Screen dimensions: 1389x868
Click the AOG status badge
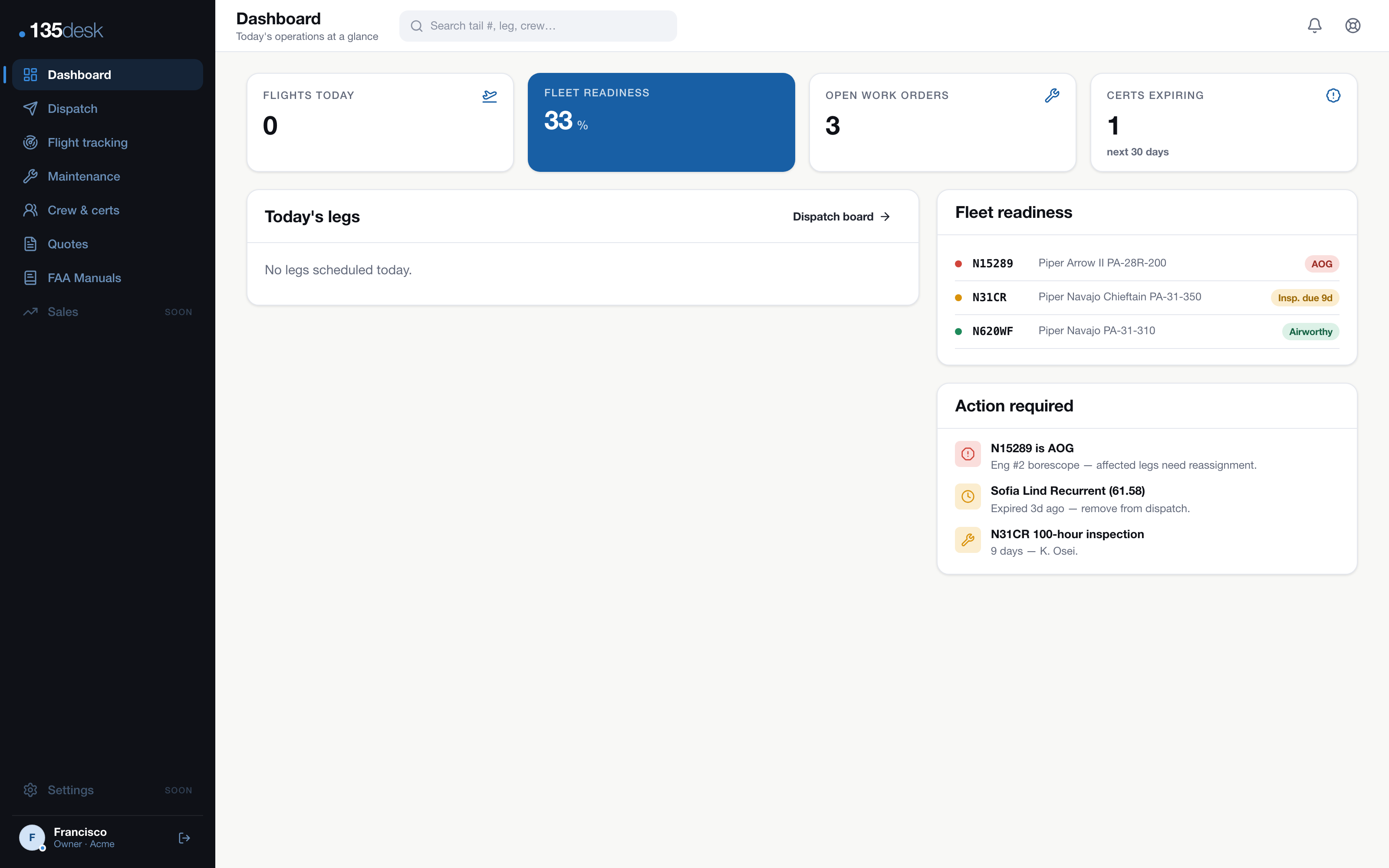coord(1322,264)
